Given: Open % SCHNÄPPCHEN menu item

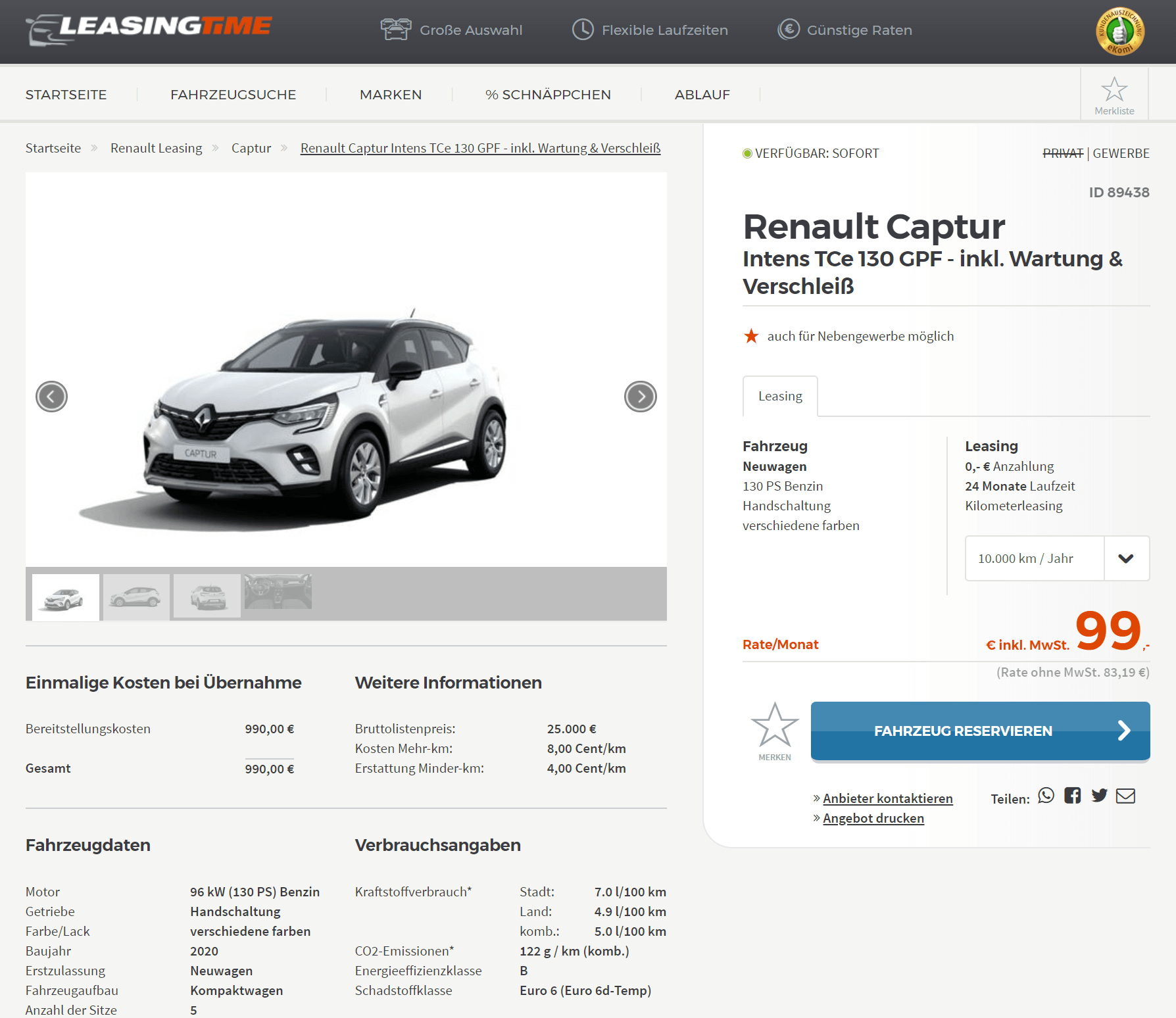Looking at the screenshot, I should pyautogui.click(x=548, y=95).
